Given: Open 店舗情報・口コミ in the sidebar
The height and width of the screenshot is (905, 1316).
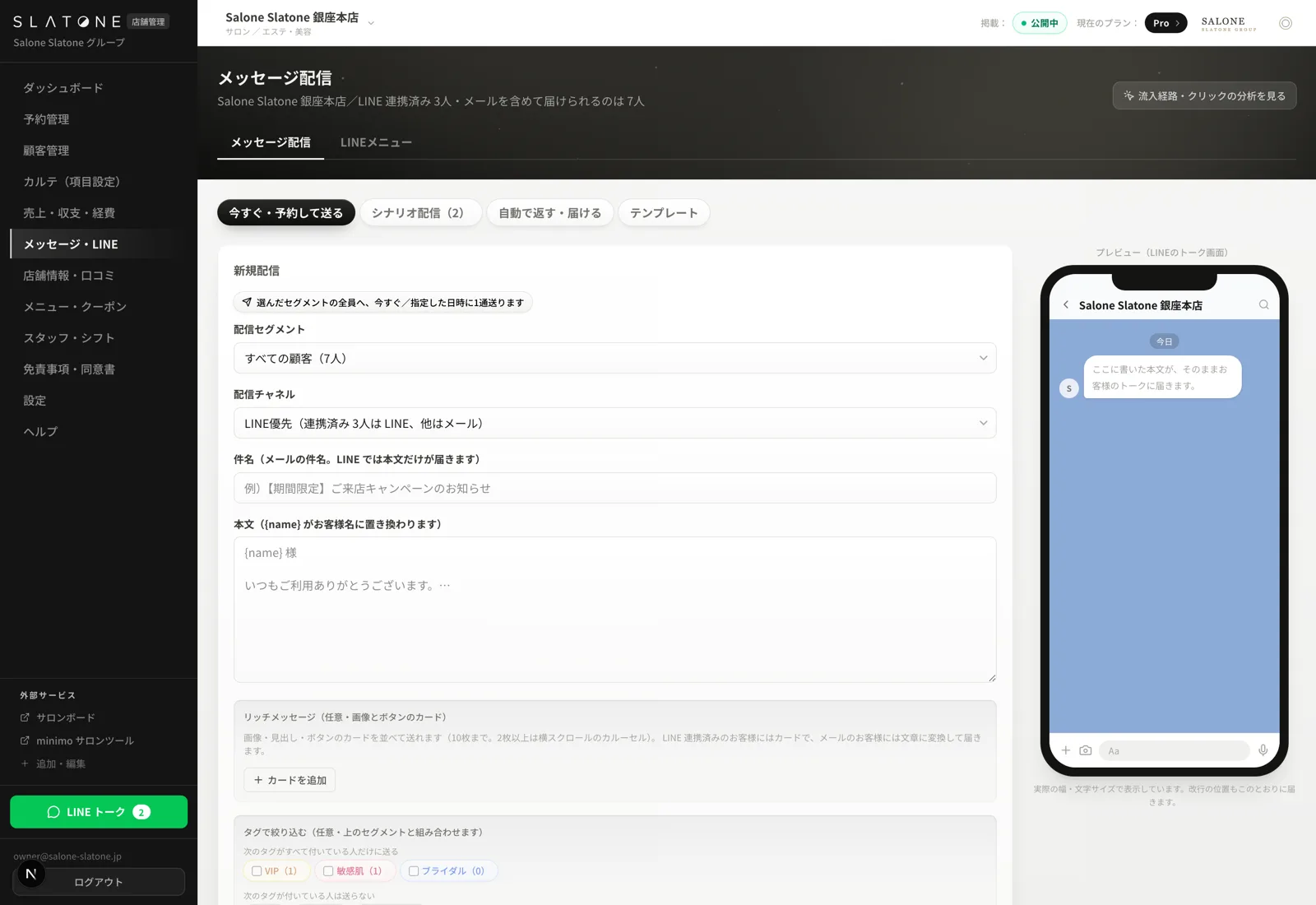Looking at the screenshot, I should coord(98,276).
